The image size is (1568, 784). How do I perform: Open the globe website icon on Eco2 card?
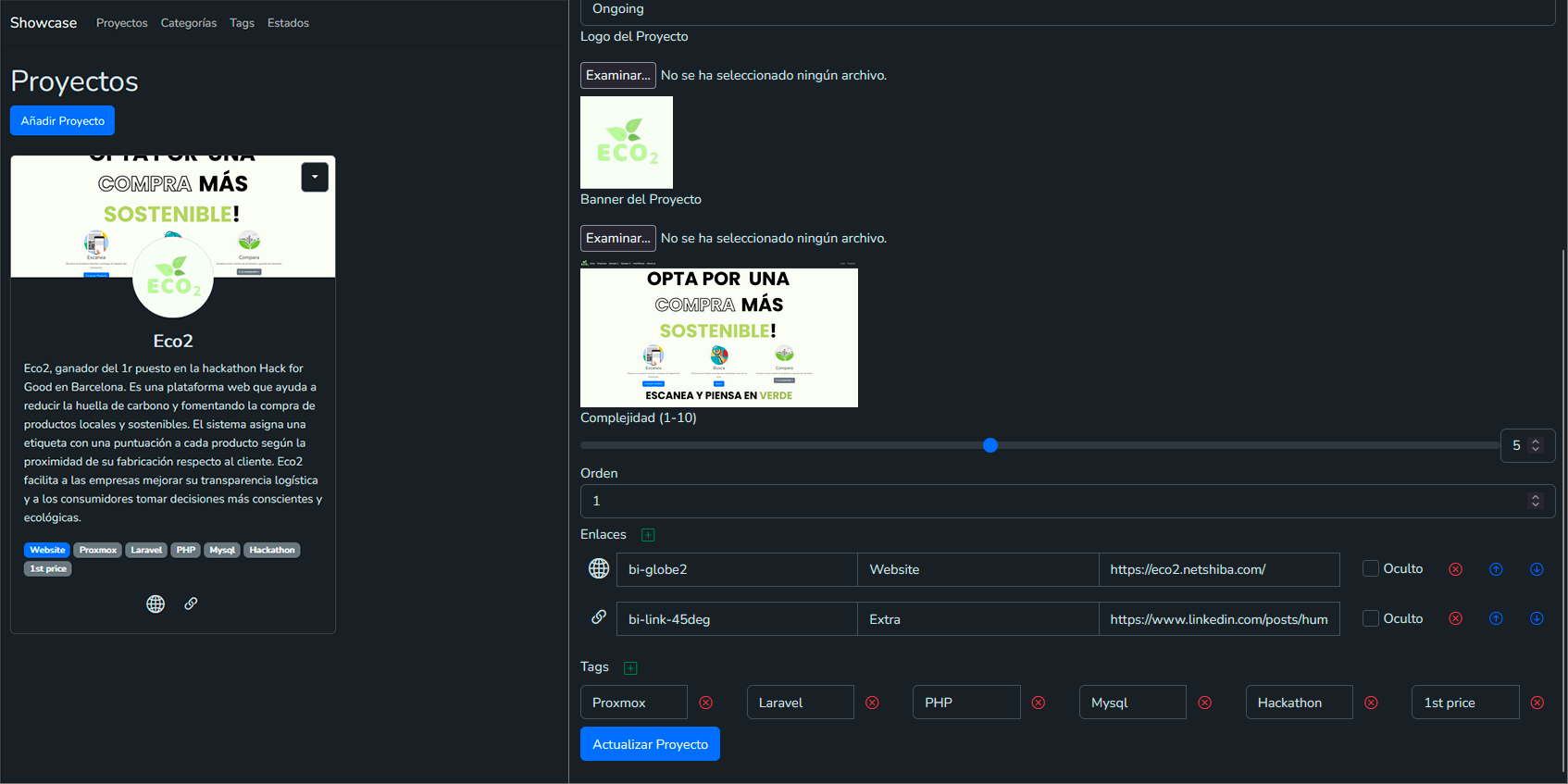point(156,604)
